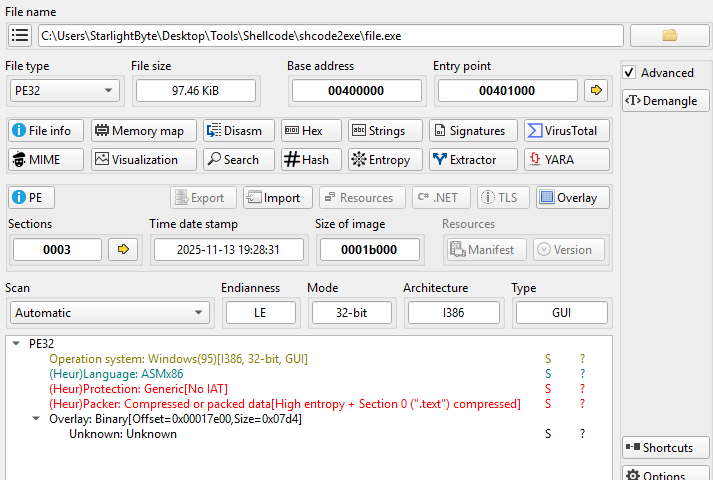Open the Hash calculator

tap(306, 159)
